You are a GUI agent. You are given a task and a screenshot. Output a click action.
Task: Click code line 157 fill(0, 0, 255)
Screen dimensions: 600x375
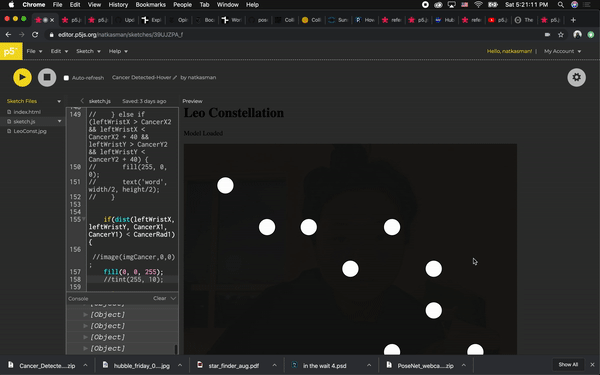click(133, 272)
